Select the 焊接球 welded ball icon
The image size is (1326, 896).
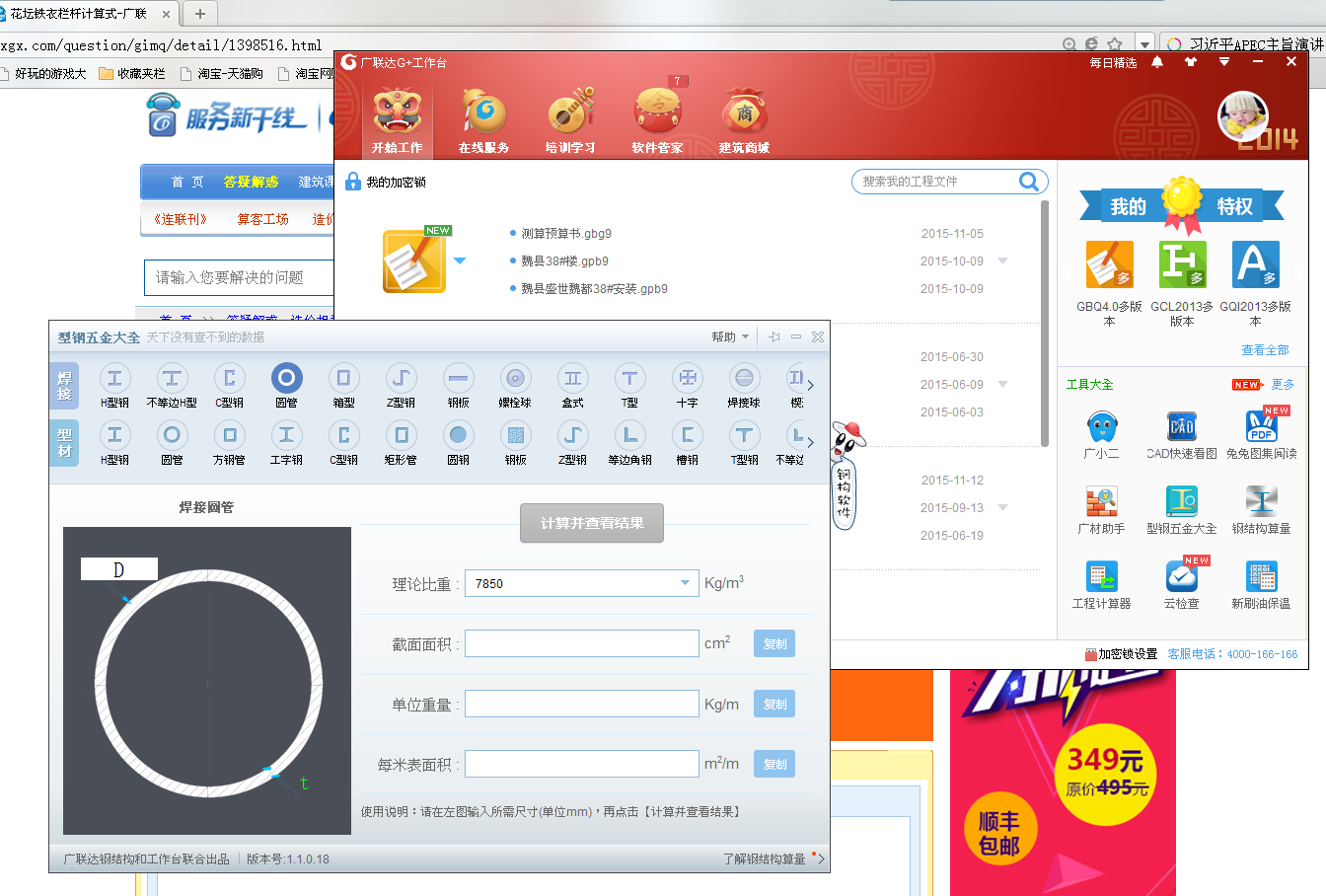(744, 378)
